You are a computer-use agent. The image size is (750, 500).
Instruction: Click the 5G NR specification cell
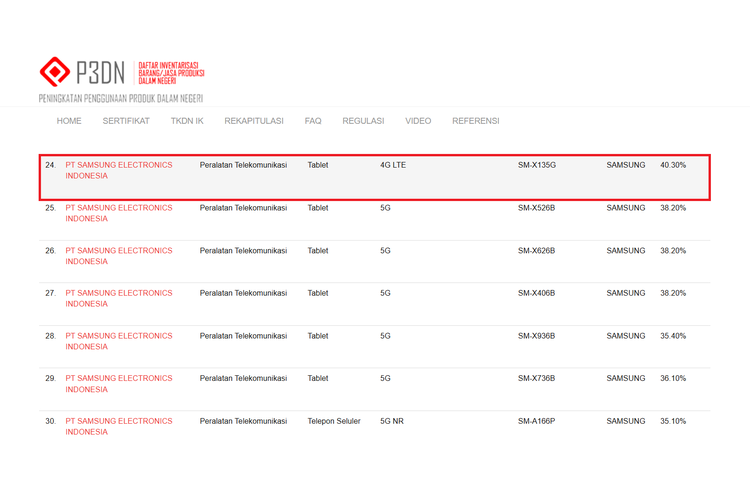coord(392,421)
